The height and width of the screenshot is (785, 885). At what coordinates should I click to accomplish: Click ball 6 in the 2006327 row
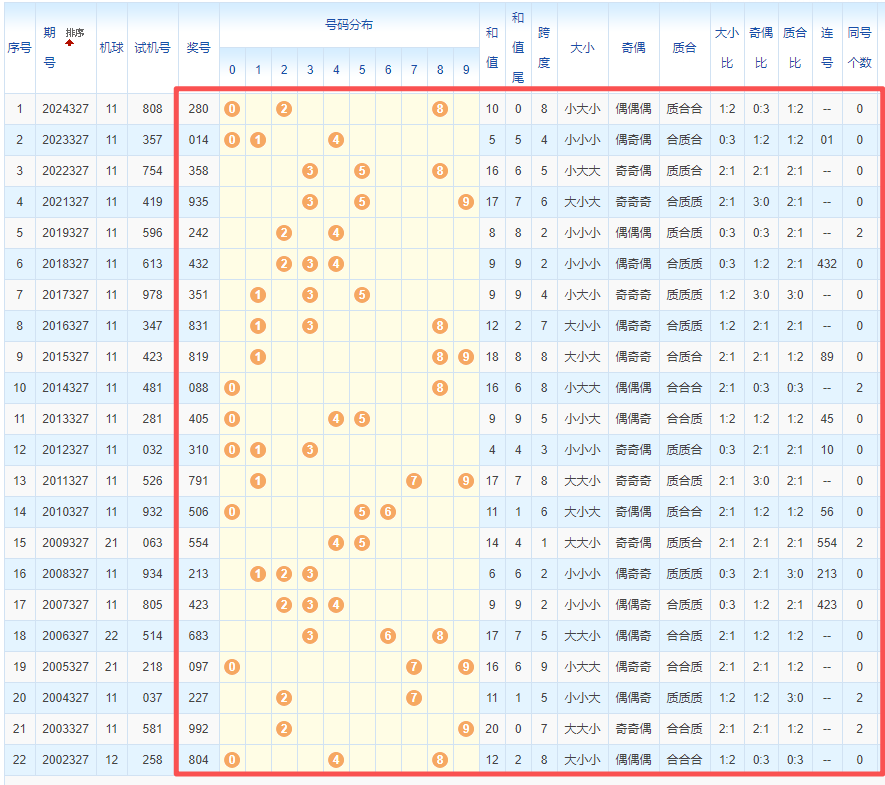388,636
